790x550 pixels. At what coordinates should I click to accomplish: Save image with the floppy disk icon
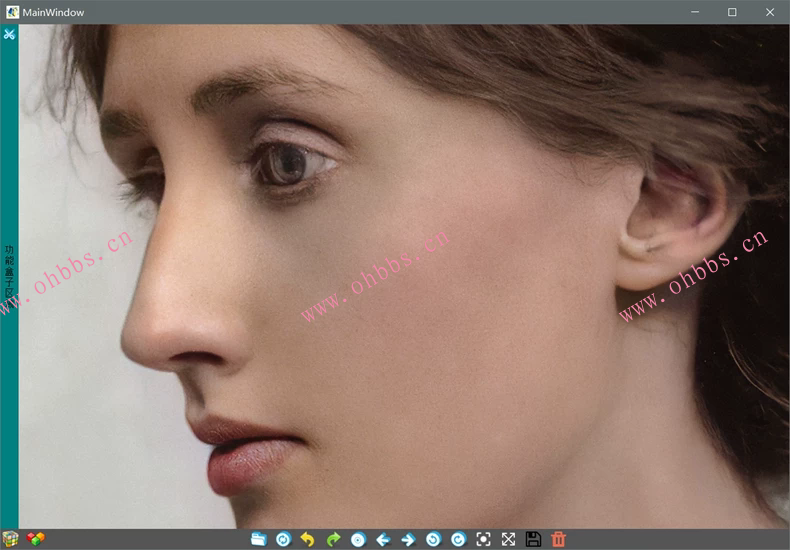533,539
